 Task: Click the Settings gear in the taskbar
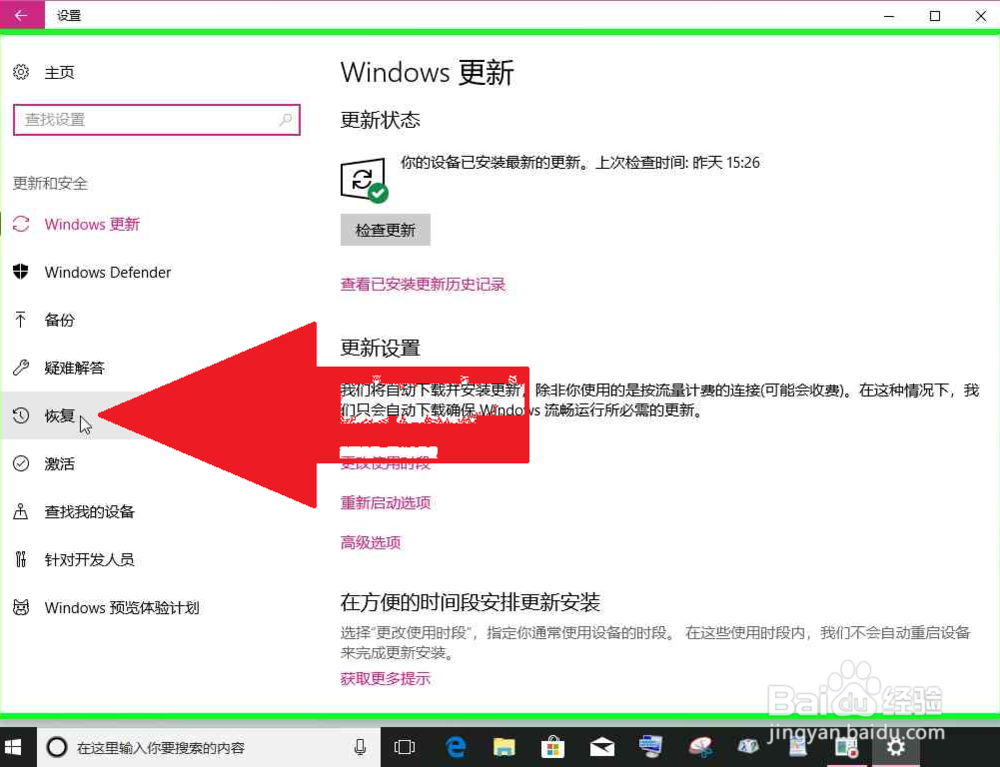click(x=896, y=747)
